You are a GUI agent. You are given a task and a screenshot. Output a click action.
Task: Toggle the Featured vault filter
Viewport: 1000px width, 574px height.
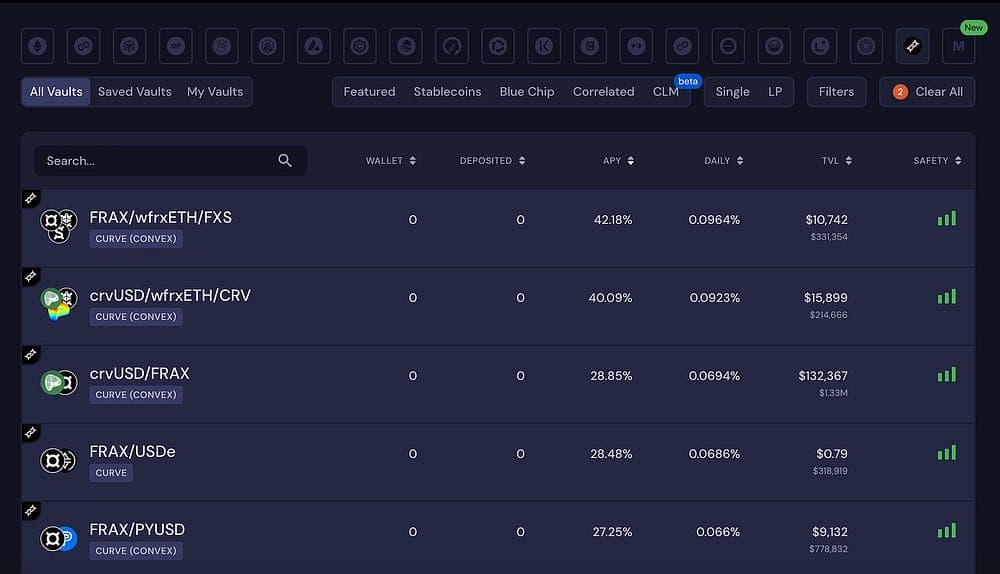[x=369, y=92]
